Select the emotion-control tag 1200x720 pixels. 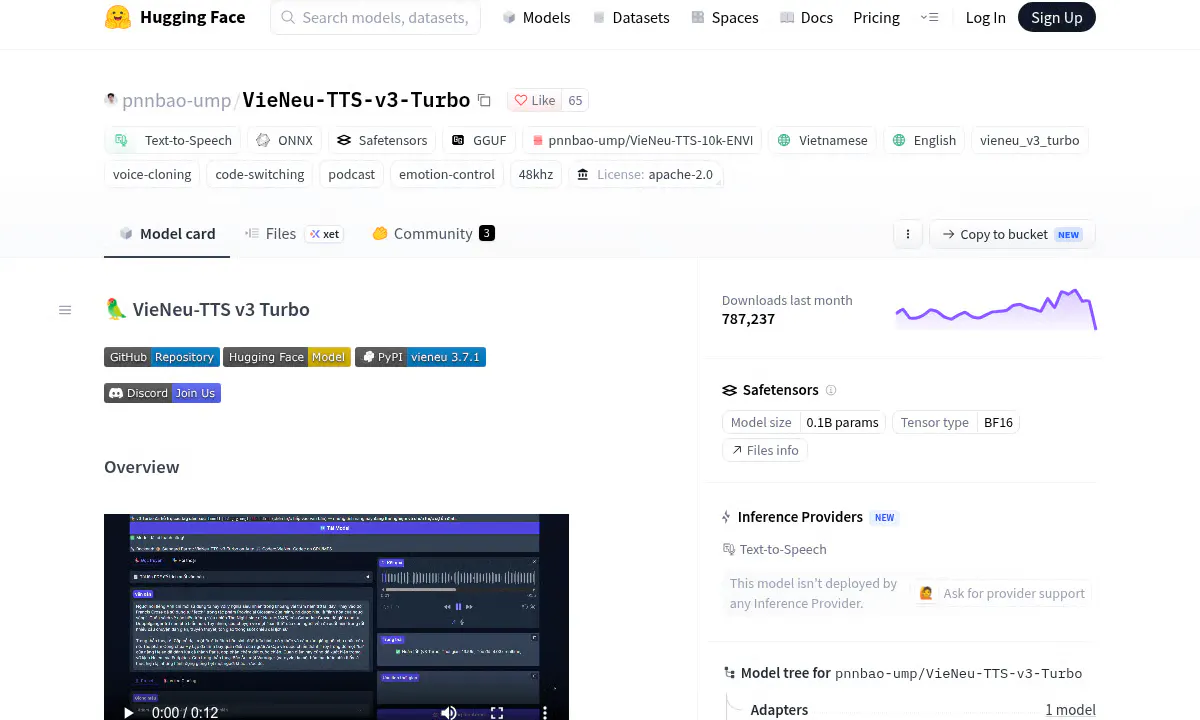point(447,174)
